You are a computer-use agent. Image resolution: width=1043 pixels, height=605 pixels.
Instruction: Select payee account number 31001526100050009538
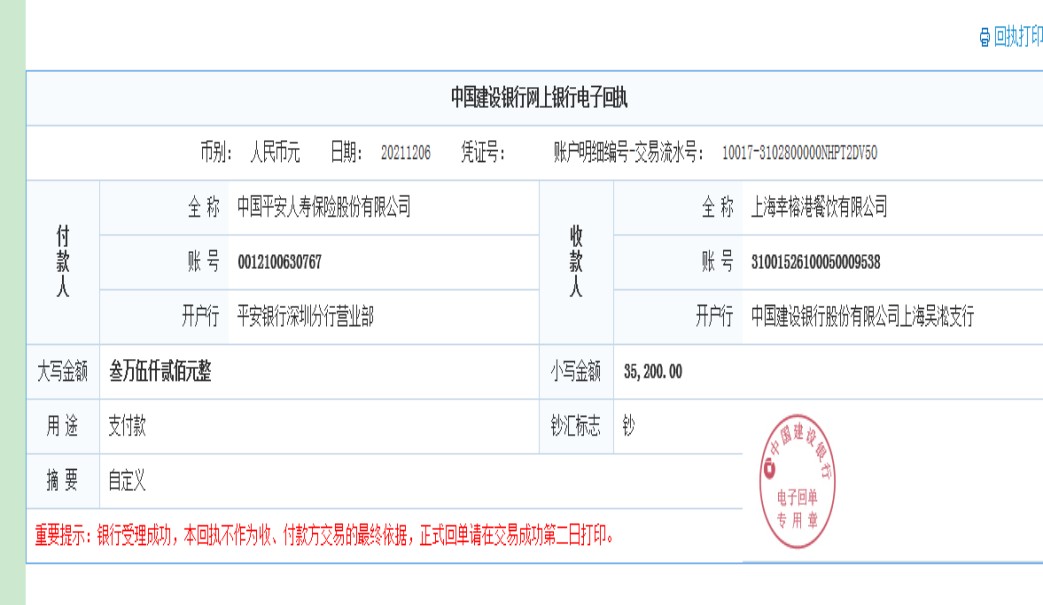[x=815, y=263]
